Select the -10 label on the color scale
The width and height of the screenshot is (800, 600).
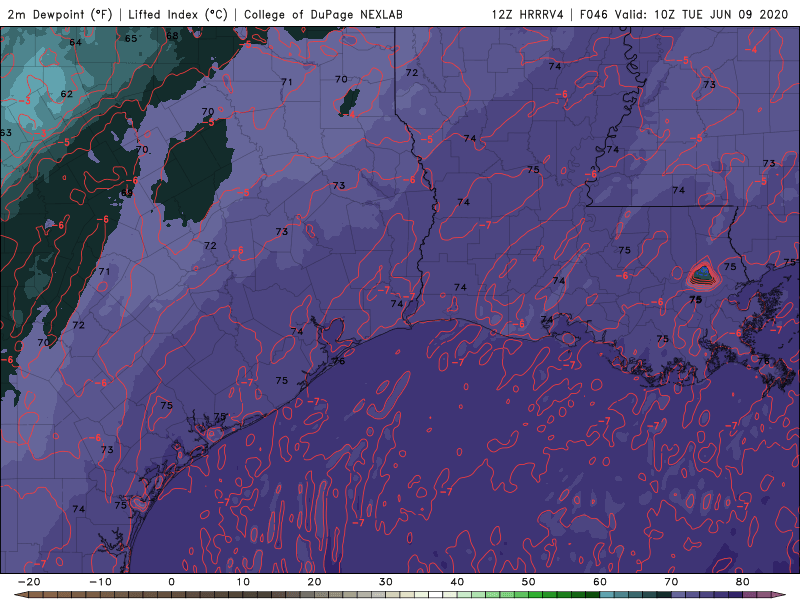[x=100, y=582]
